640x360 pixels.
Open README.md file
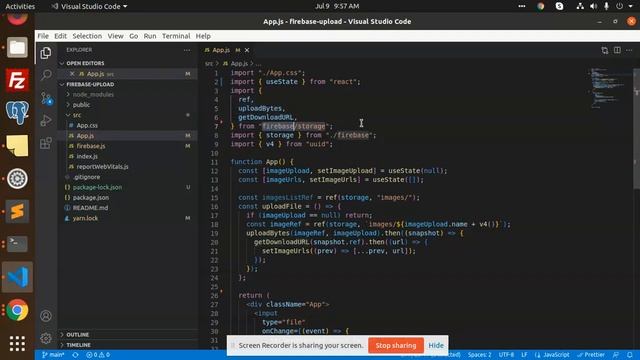[90, 208]
